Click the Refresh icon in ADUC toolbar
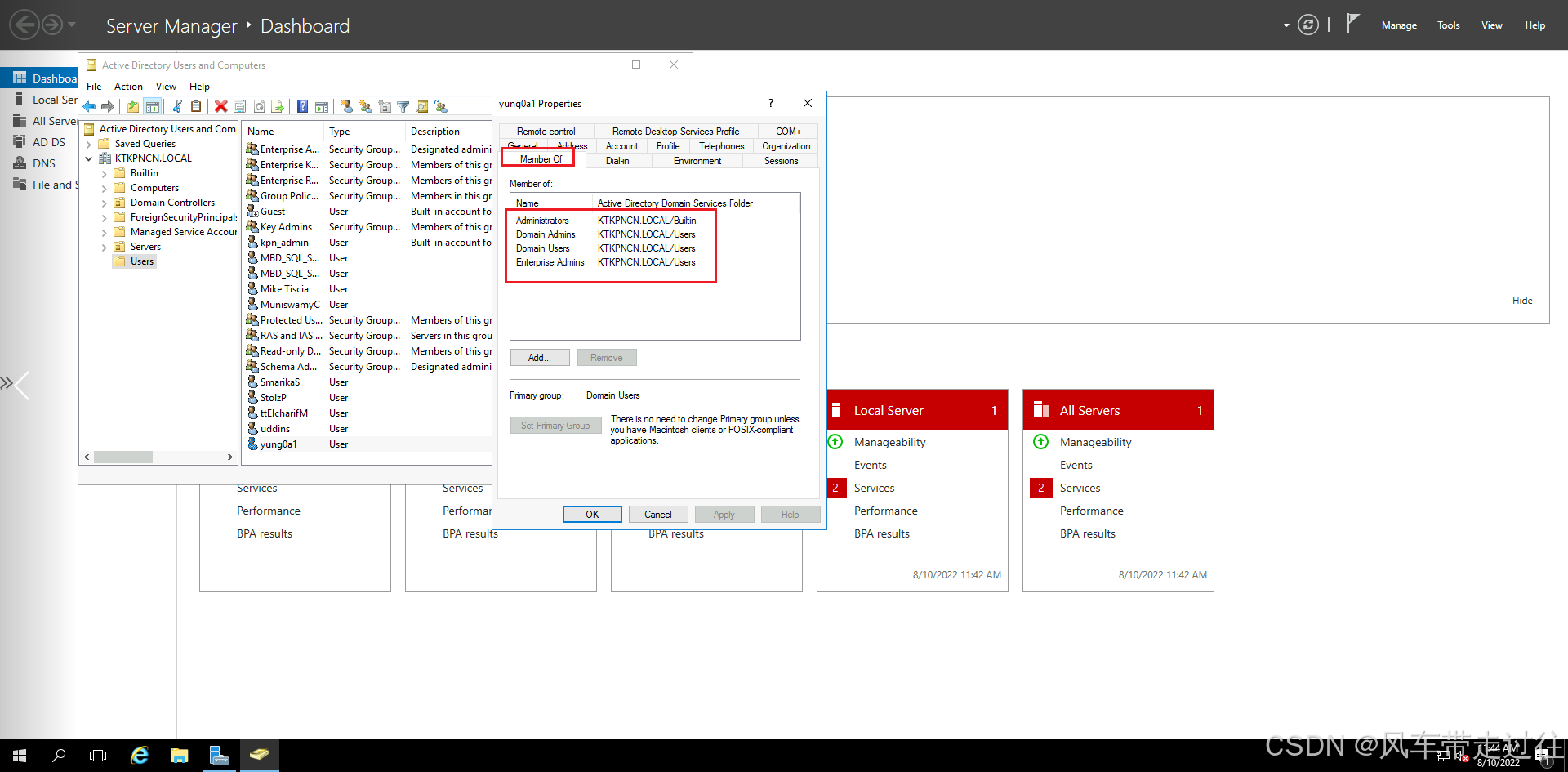1568x772 pixels. (259, 106)
